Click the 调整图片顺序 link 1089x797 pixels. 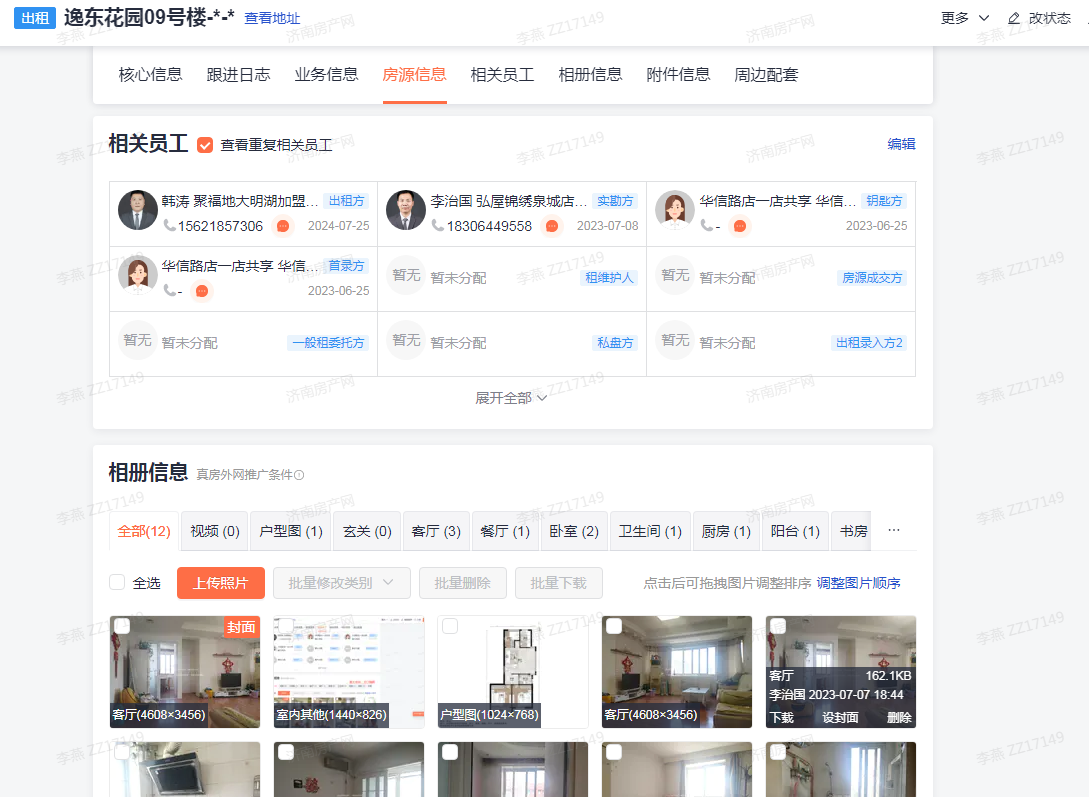click(858, 583)
